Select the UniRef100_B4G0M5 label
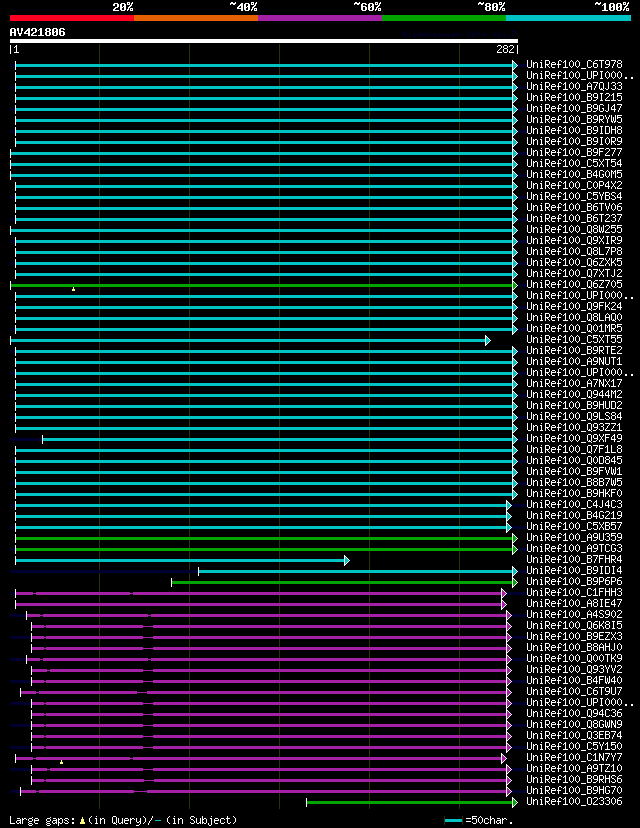Screen dimensions: 640x828 [x=574, y=174]
